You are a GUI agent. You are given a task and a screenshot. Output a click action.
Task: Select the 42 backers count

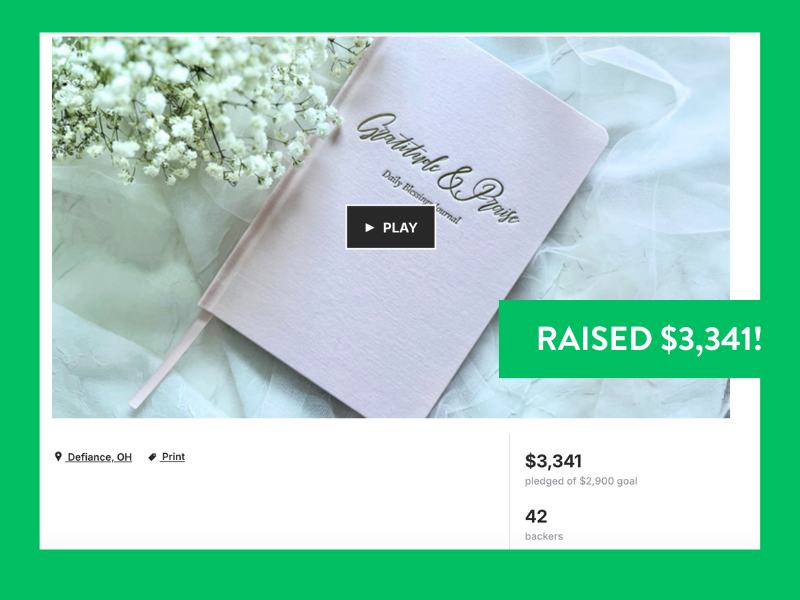click(536, 516)
